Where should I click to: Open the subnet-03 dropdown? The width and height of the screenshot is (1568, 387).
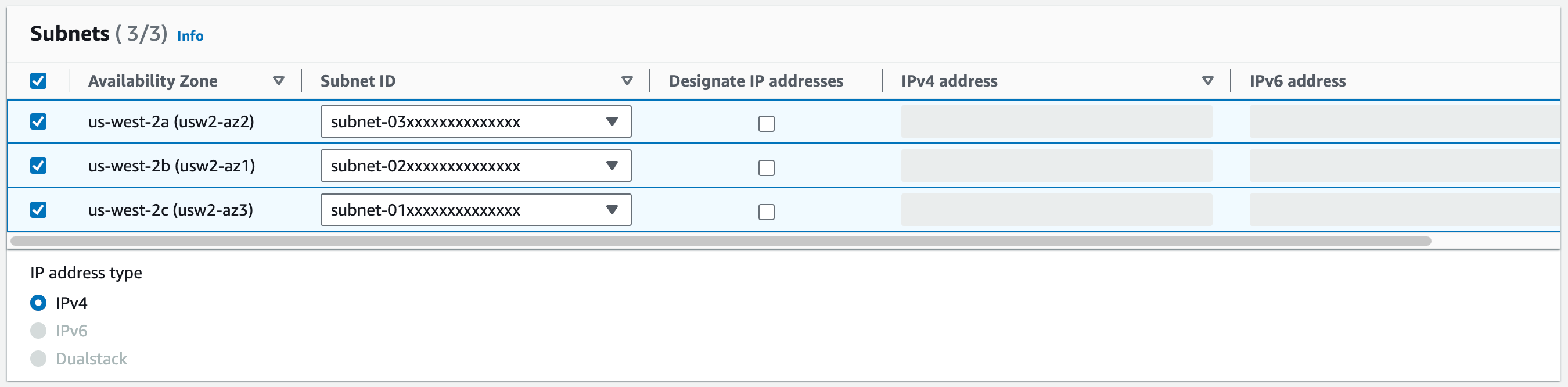476,122
